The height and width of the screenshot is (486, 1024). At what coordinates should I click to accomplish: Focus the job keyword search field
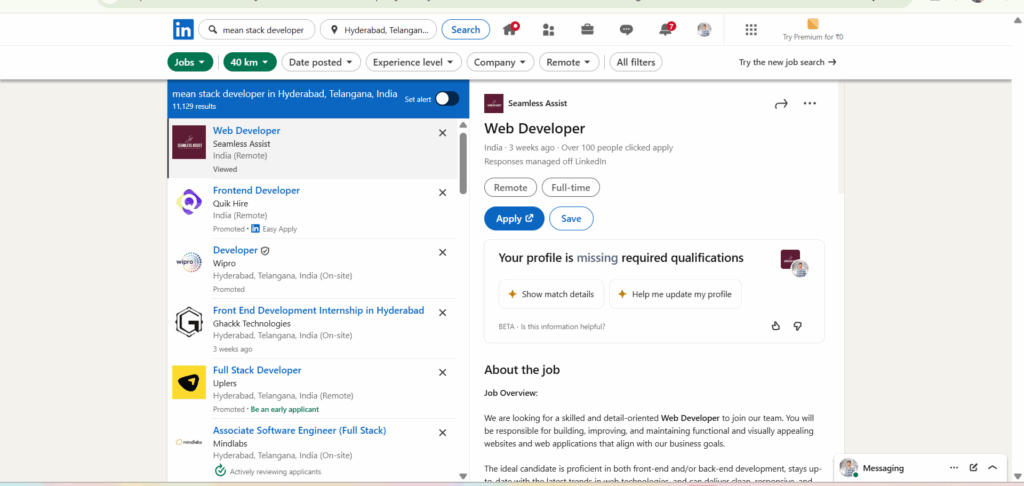pyautogui.click(x=257, y=29)
